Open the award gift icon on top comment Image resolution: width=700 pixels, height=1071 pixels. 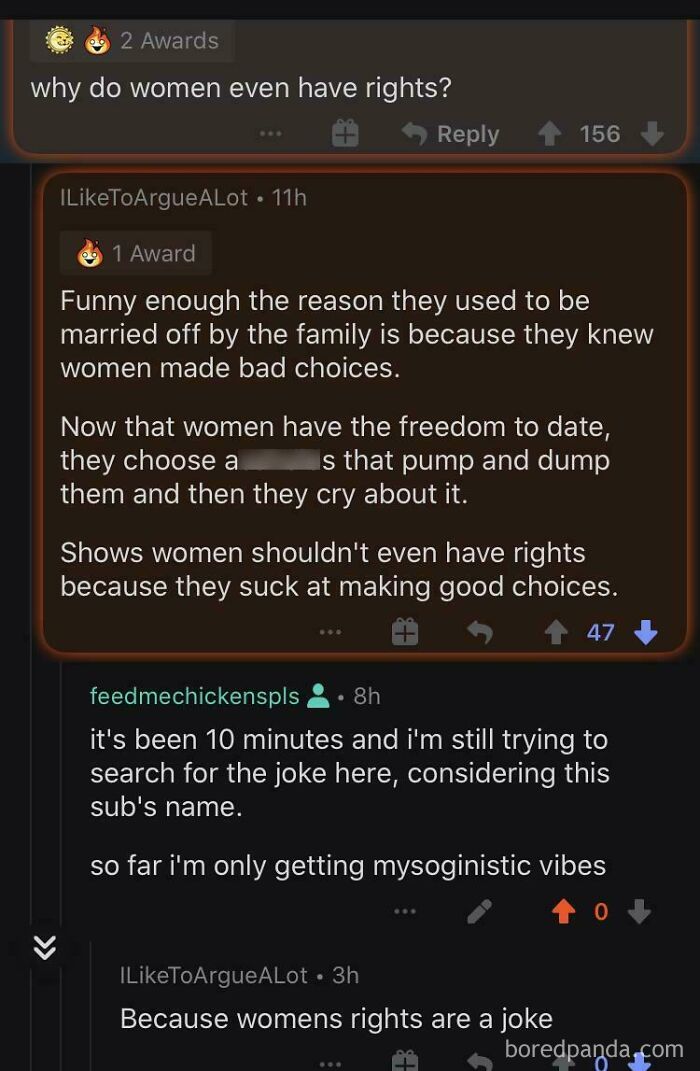point(344,133)
